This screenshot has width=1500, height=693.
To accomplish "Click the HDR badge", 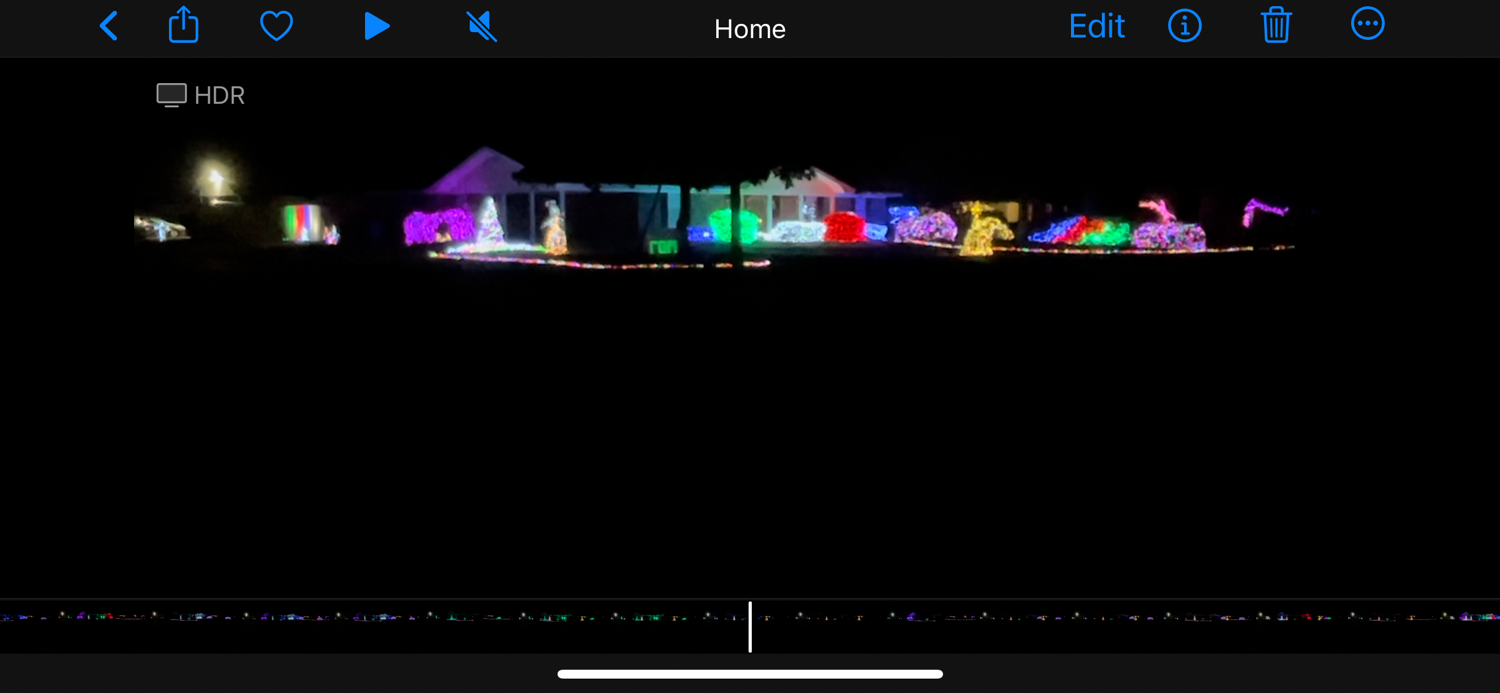I will 201,95.
